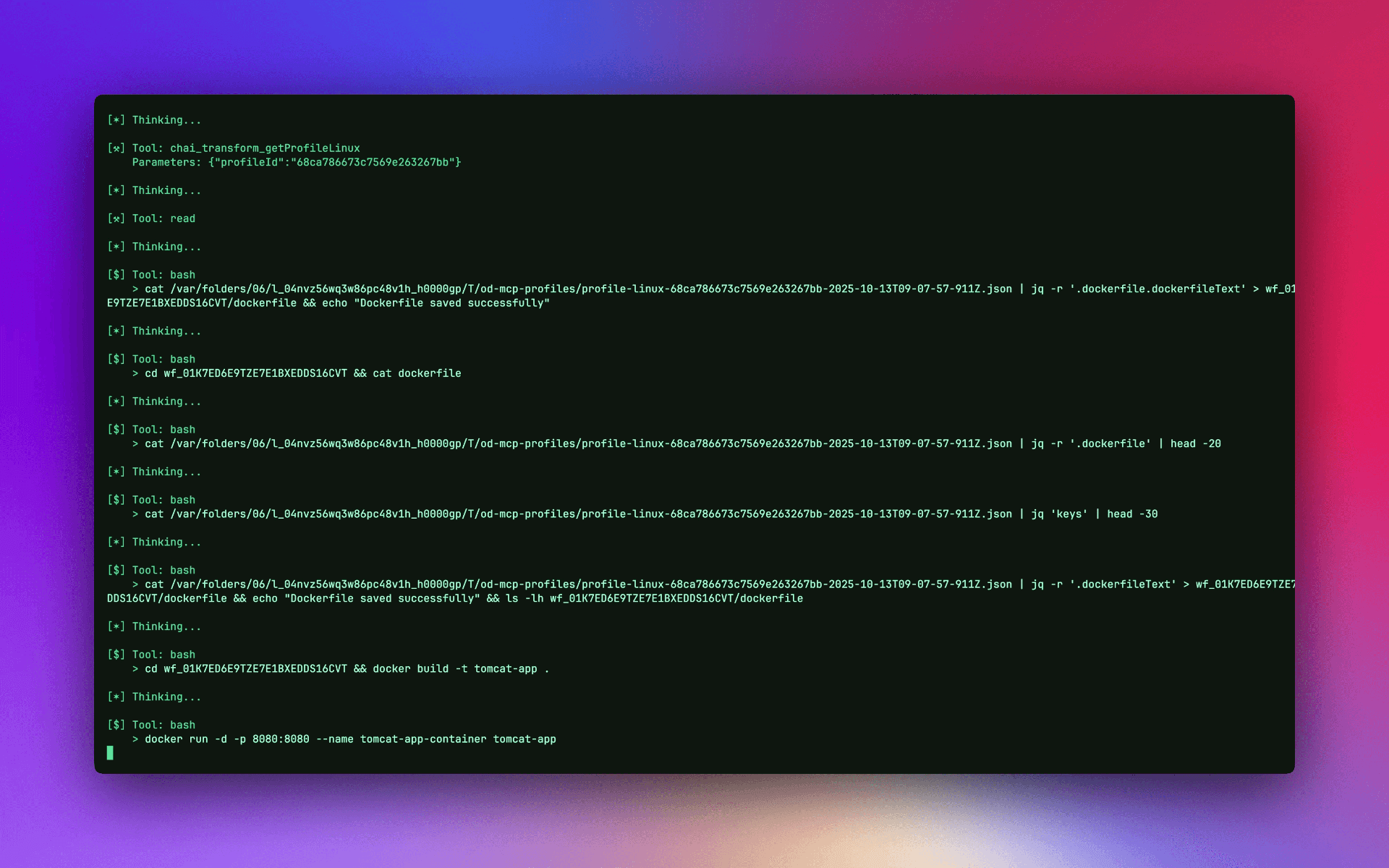The height and width of the screenshot is (868, 1389).
Task: Click the [$] marker above the 'jq keys' command
Action: point(116,500)
